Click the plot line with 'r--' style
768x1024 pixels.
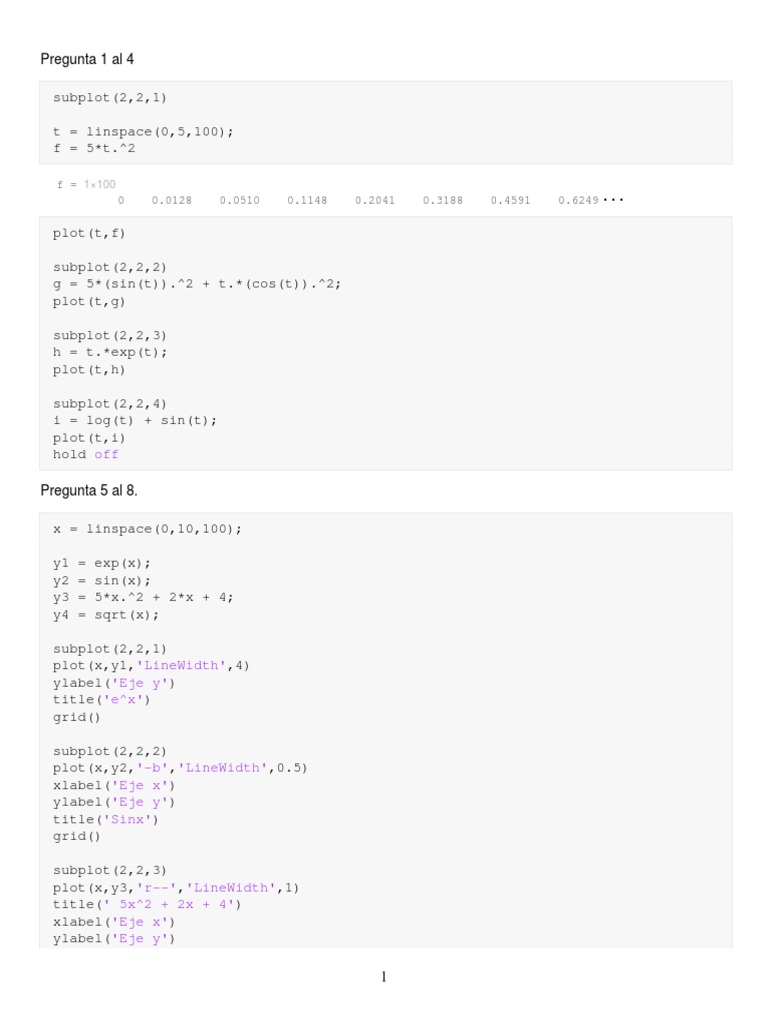click(x=176, y=888)
